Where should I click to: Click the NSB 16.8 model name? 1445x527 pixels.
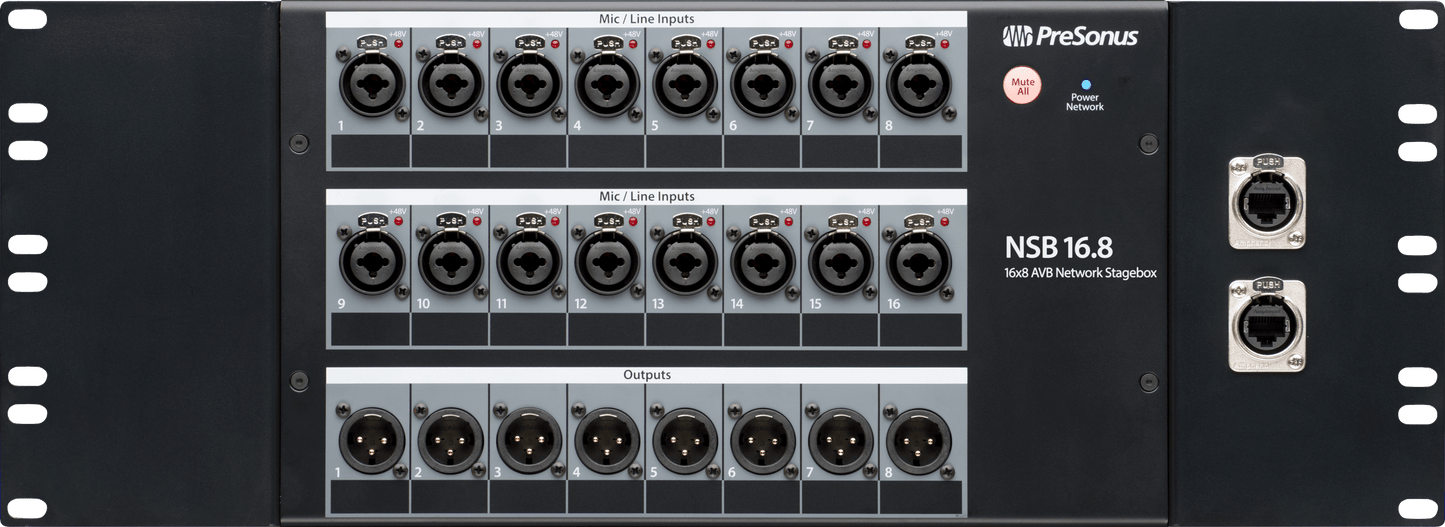[1058, 247]
